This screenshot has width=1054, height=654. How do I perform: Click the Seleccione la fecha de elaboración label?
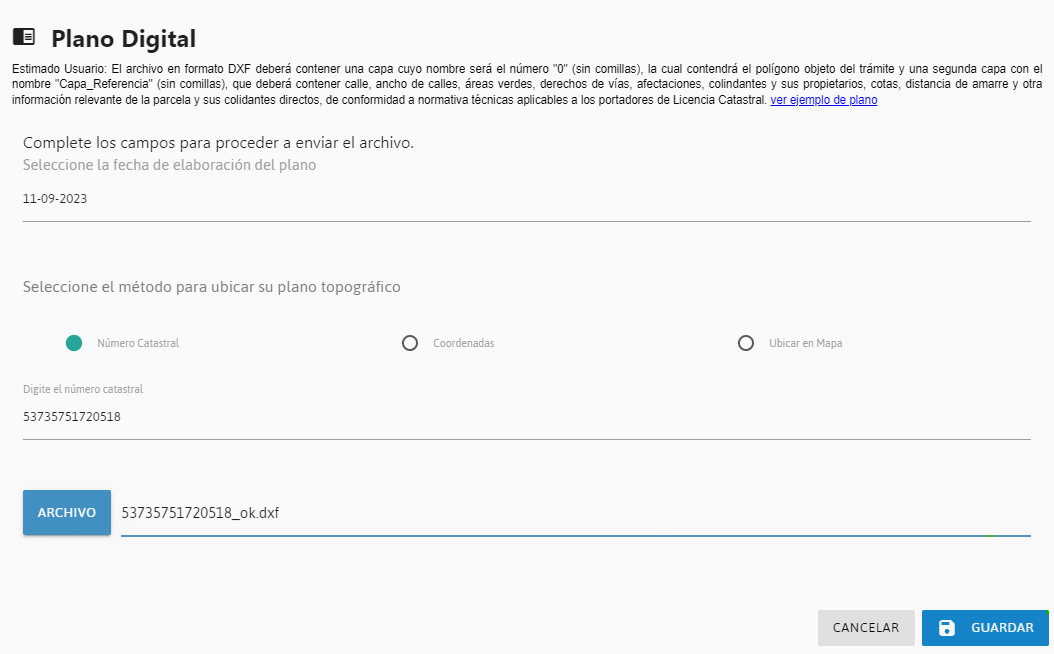coord(169,165)
